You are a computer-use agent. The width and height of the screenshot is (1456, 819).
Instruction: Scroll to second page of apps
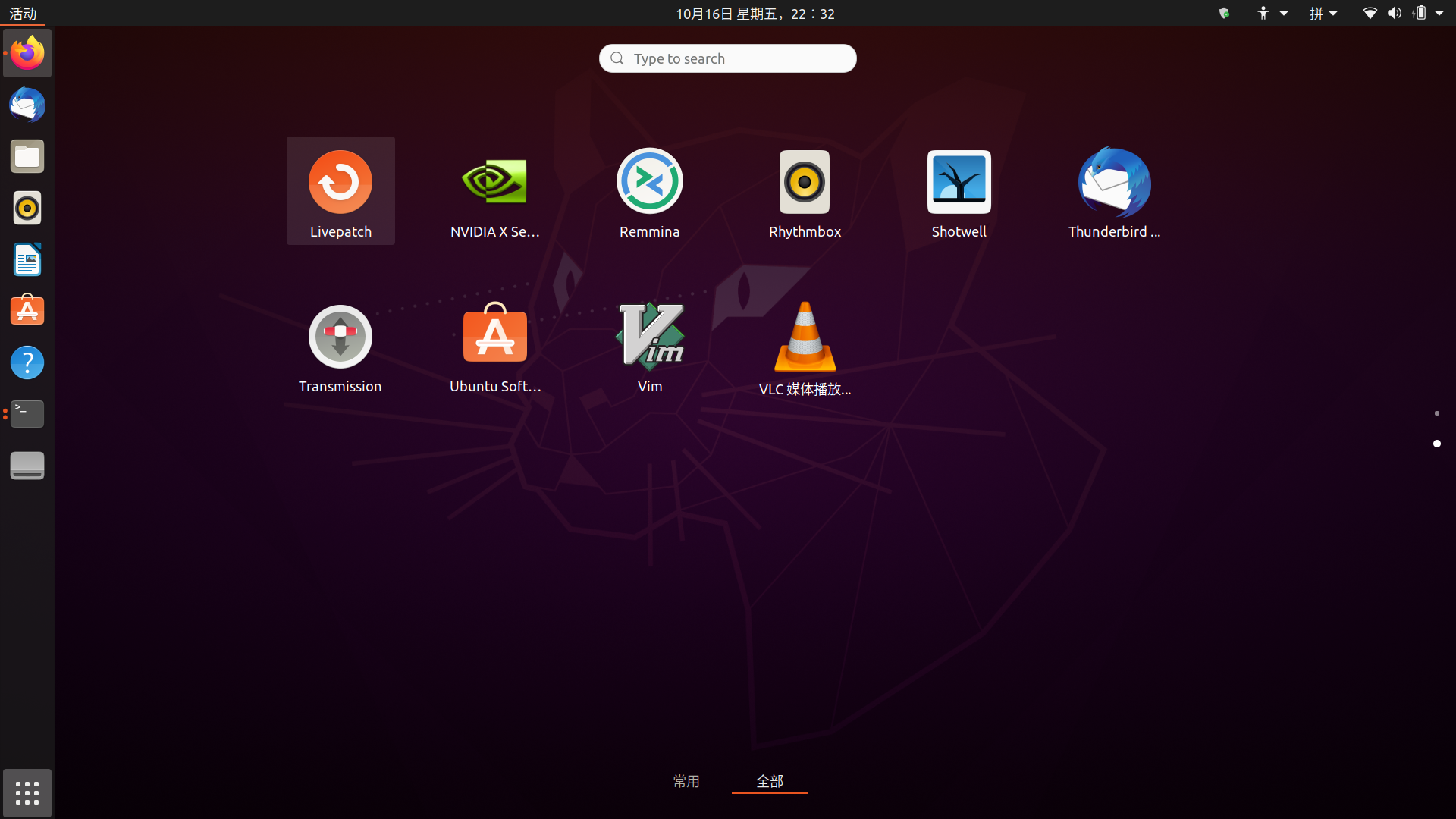tap(1436, 443)
